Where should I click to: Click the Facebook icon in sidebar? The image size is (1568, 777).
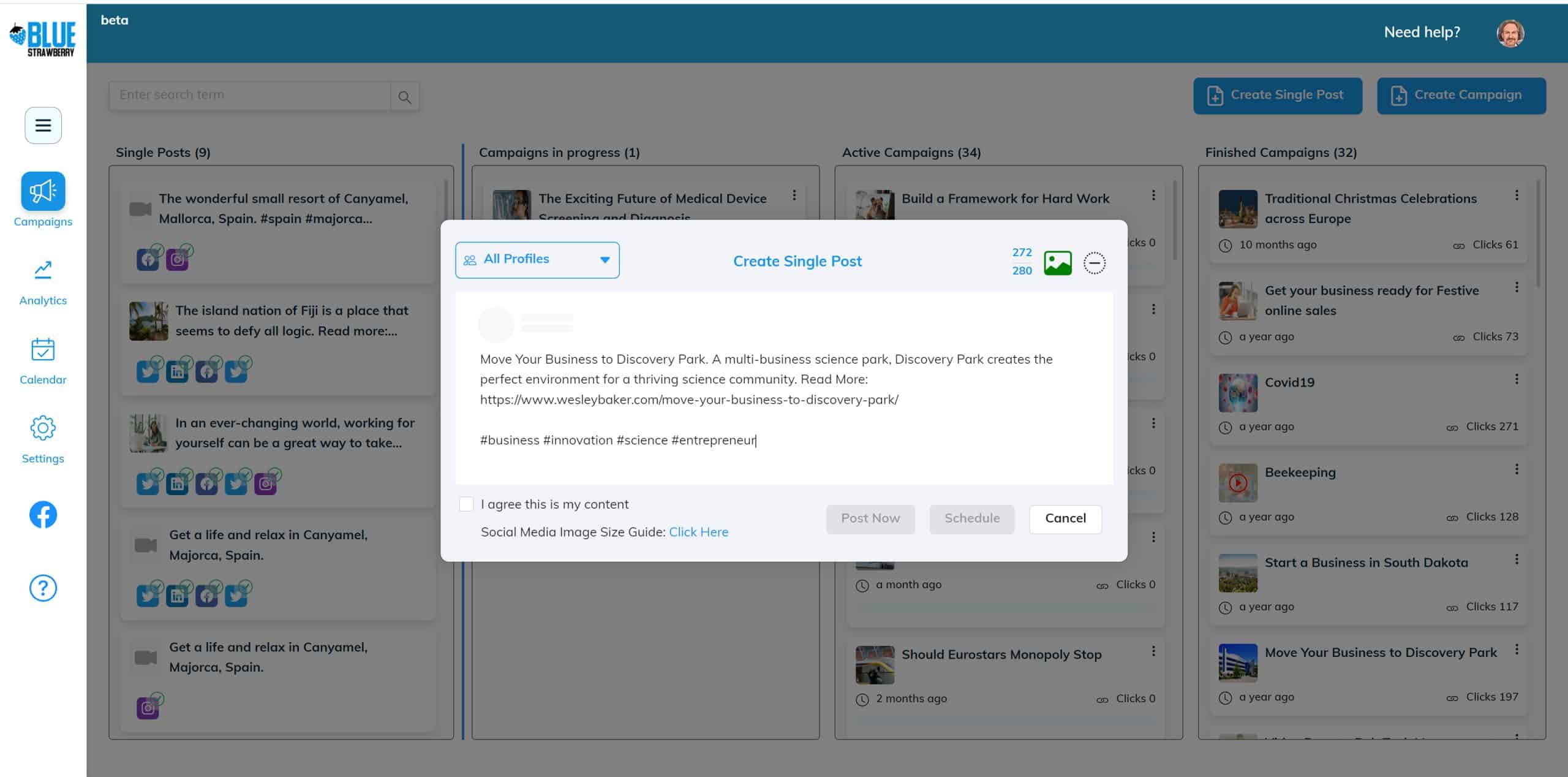[x=43, y=515]
